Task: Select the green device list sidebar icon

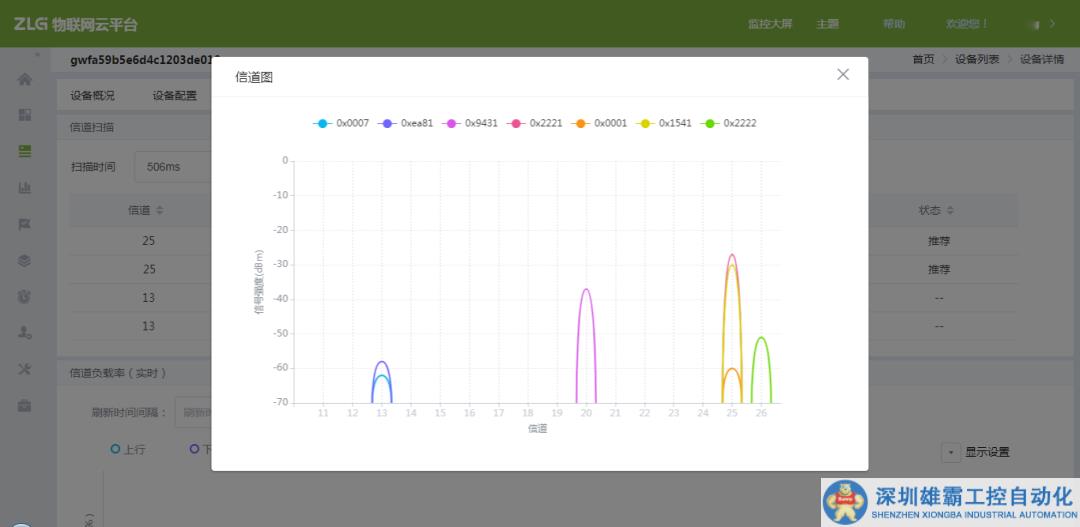Action: tap(25, 151)
